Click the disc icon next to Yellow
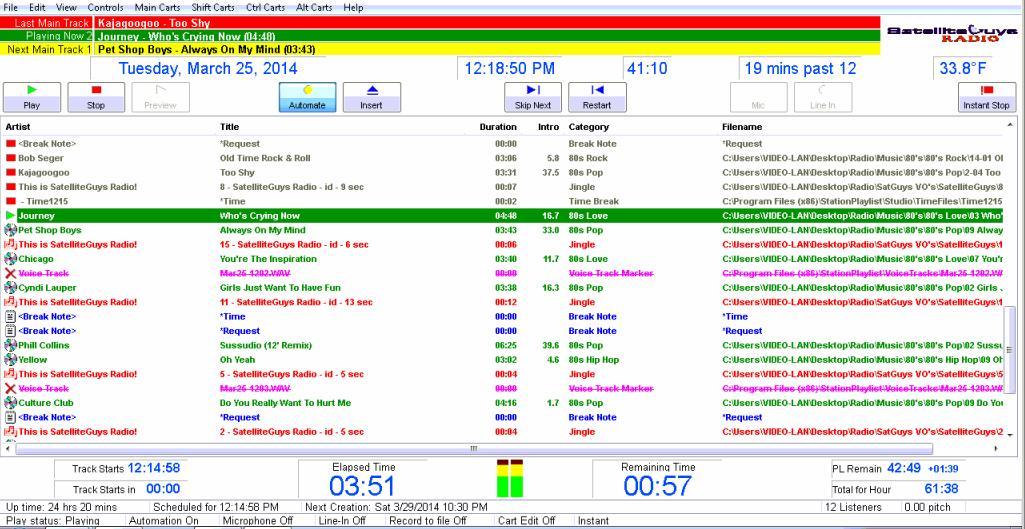This screenshot has height=529, width=1025. (x=10, y=359)
